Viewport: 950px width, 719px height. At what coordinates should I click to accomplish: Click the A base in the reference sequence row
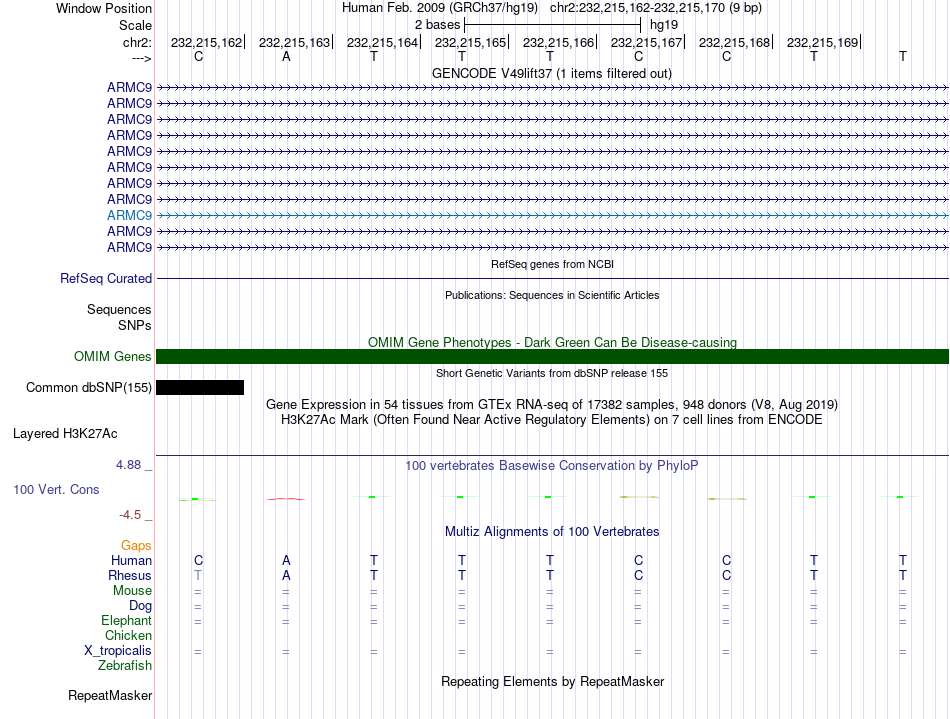tap(286, 56)
